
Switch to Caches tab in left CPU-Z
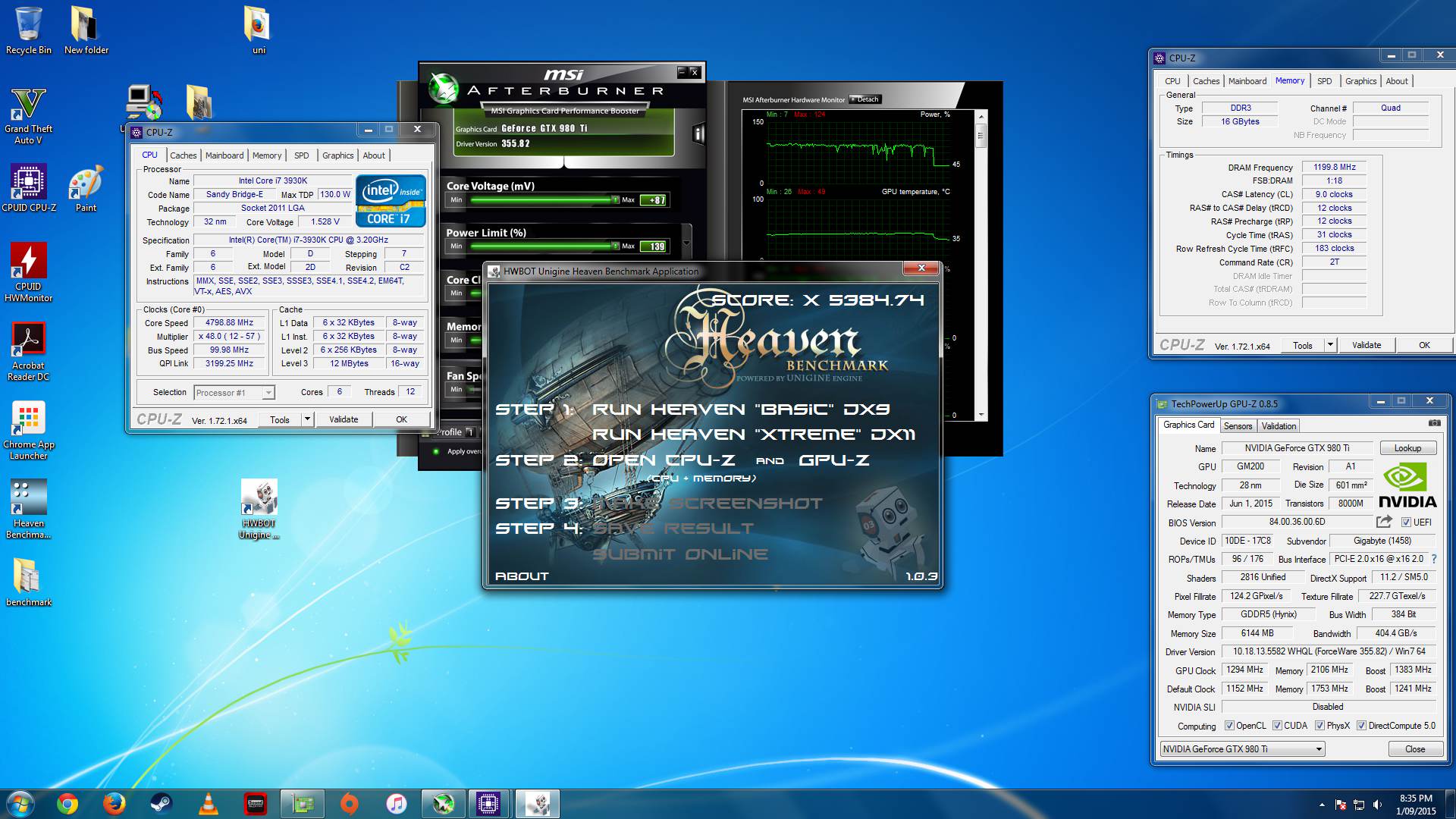[183, 155]
